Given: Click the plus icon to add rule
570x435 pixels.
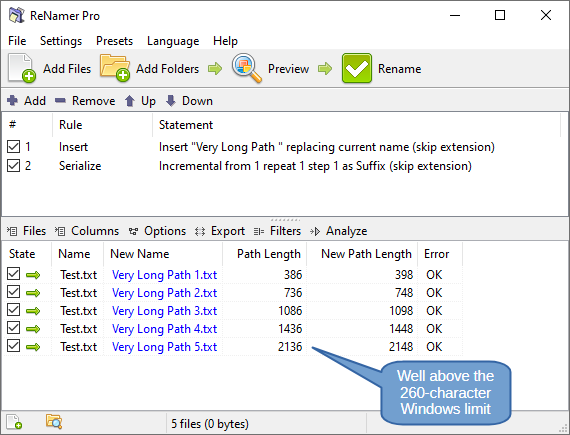Looking at the screenshot, I should point(12,100).
